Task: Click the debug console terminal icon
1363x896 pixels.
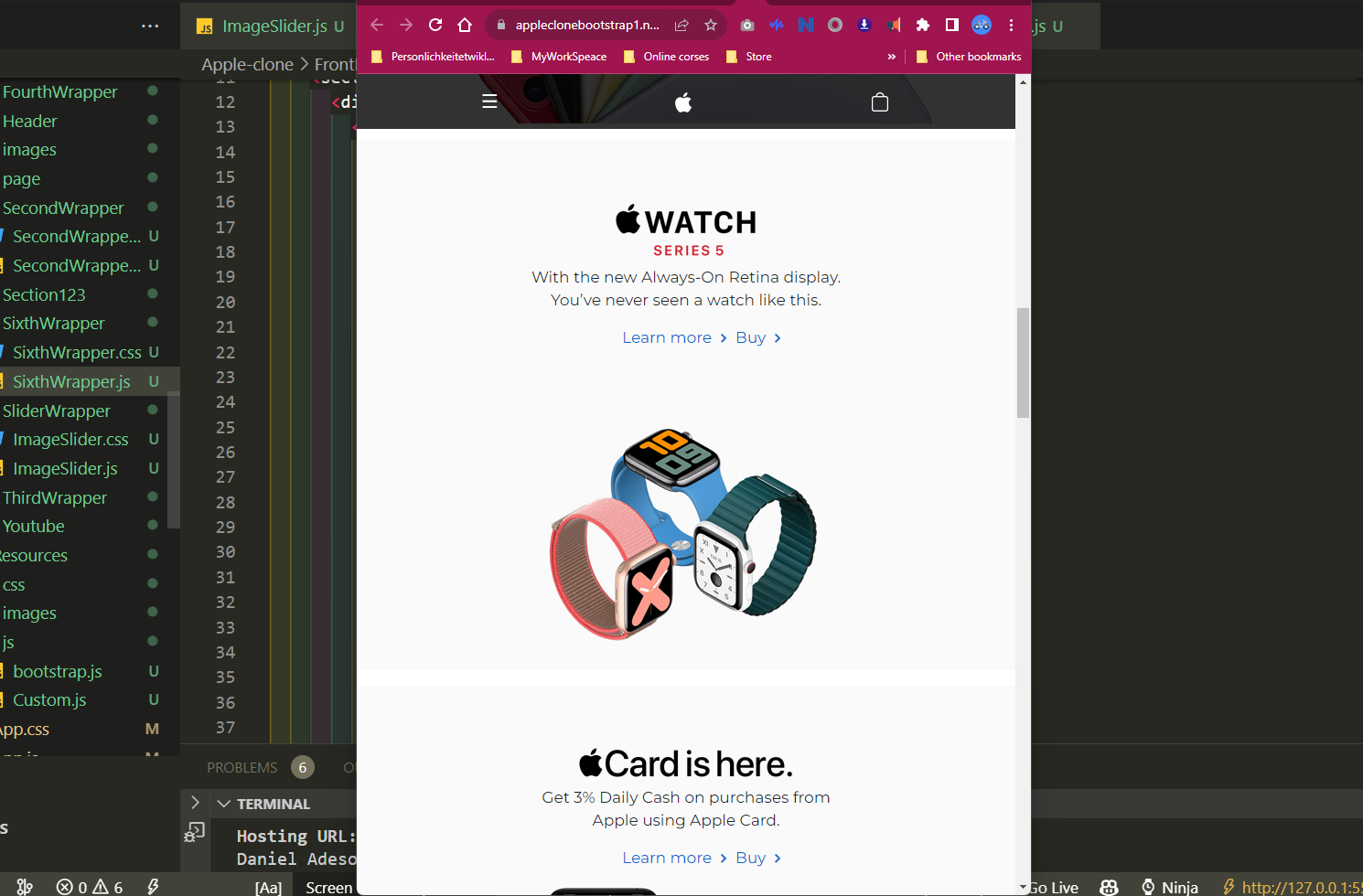Action: (x=194, y=831)
